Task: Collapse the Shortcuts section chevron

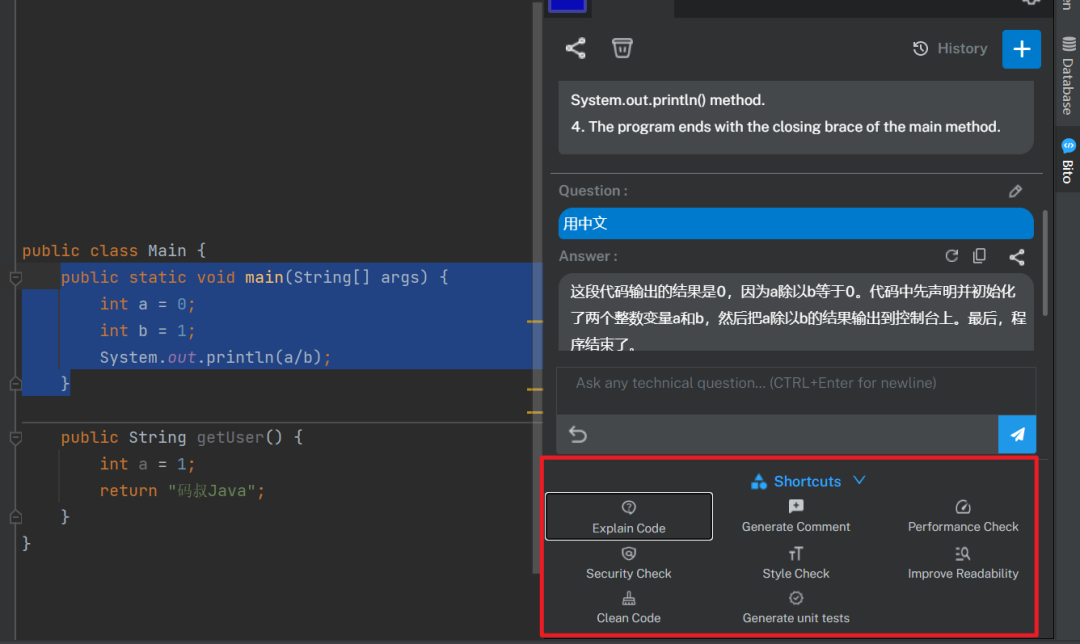Action: coord(859,480)
